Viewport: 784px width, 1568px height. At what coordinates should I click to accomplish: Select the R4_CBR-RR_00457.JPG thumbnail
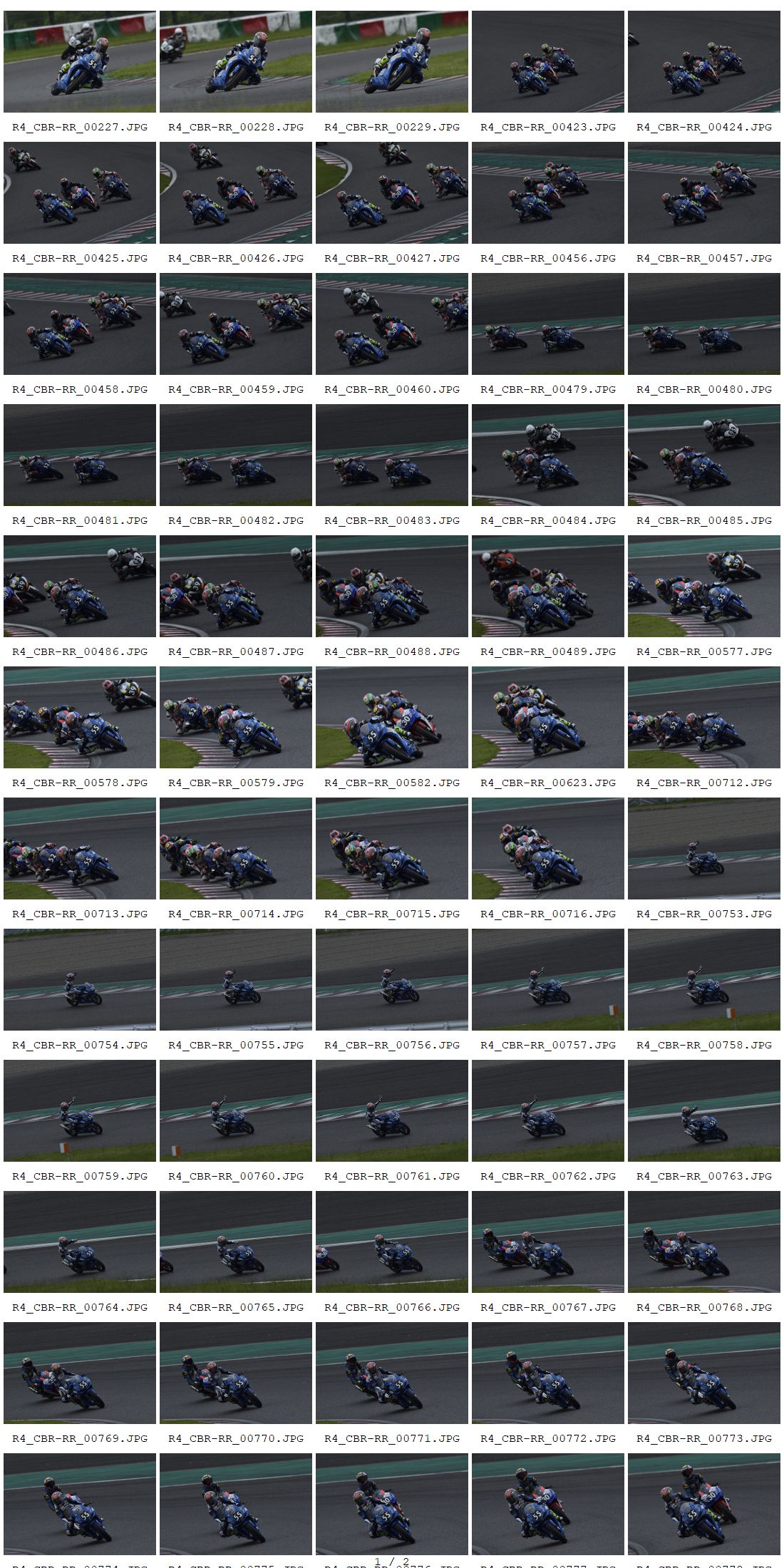tap(704, 192)
